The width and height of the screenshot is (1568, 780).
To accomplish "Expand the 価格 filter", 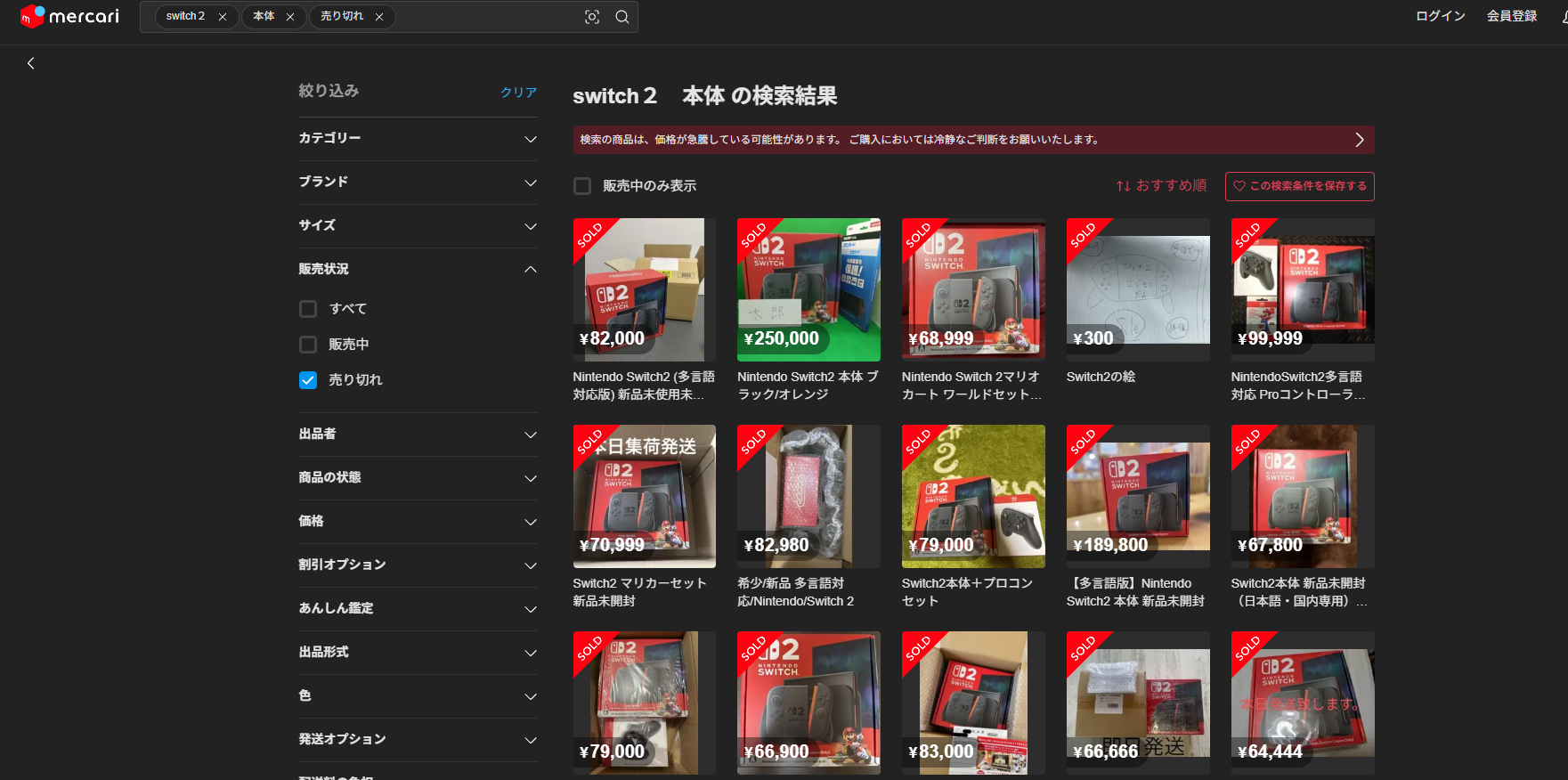I will pyautogui.click(x=418, y=522).
